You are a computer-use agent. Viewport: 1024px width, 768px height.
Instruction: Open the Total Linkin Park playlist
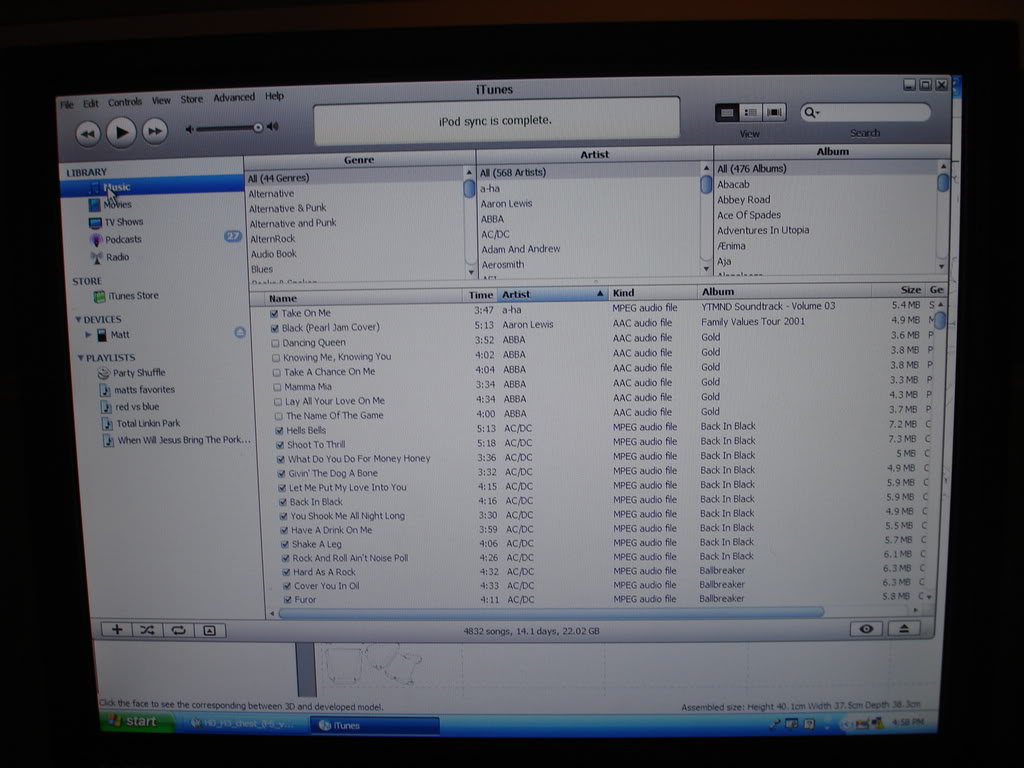(148, 423)
